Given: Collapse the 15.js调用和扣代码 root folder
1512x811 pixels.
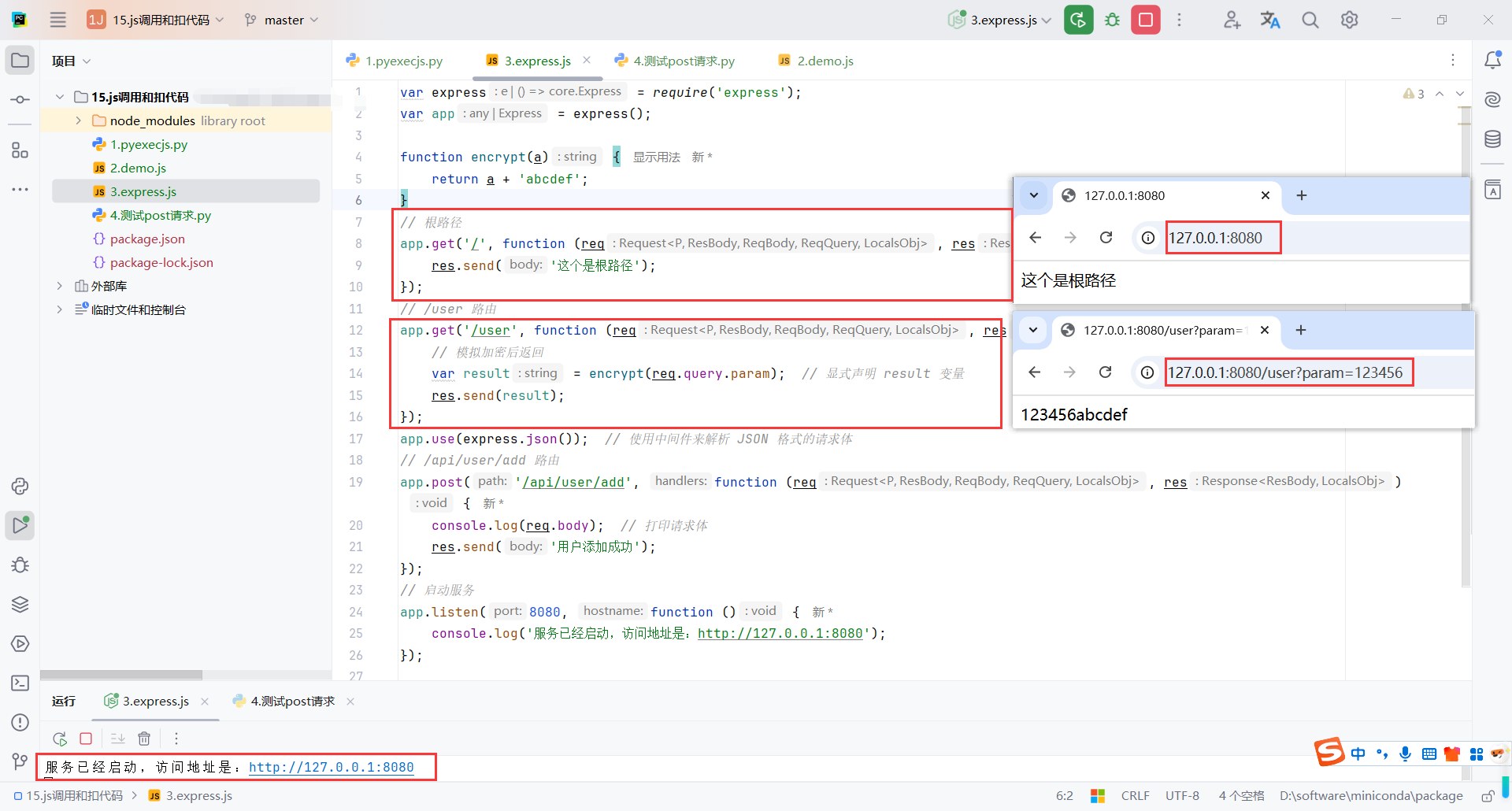Looking at the screenshot, I should point(60,97).
